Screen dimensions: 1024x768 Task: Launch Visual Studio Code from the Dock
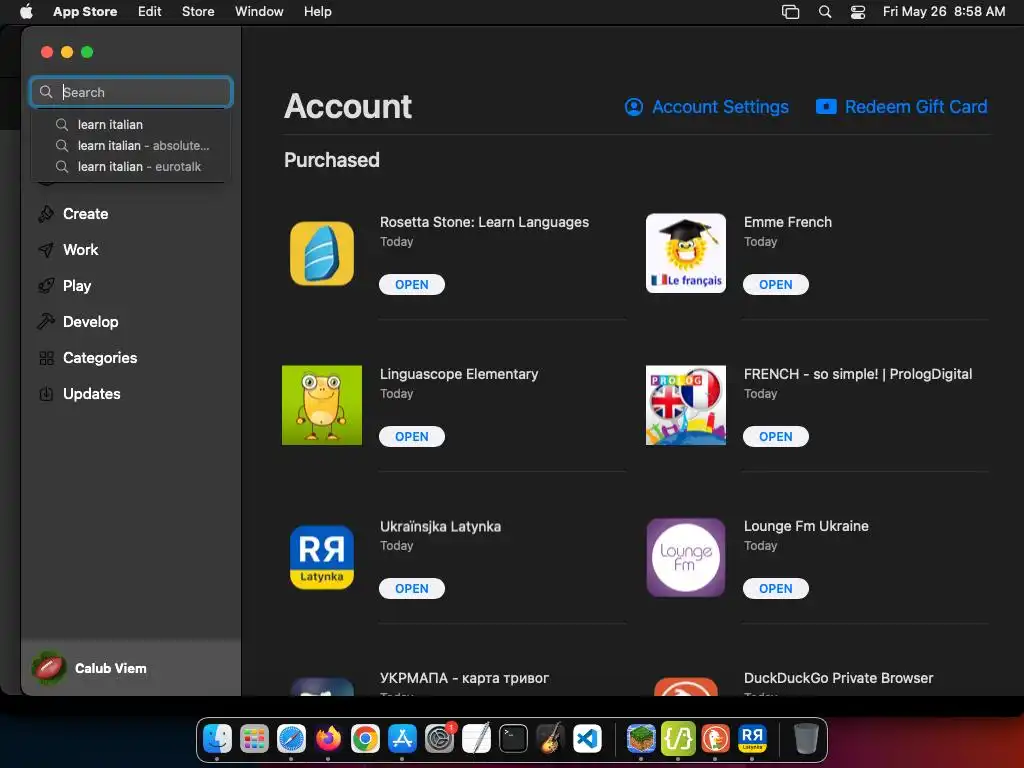(x=587, y=739)
